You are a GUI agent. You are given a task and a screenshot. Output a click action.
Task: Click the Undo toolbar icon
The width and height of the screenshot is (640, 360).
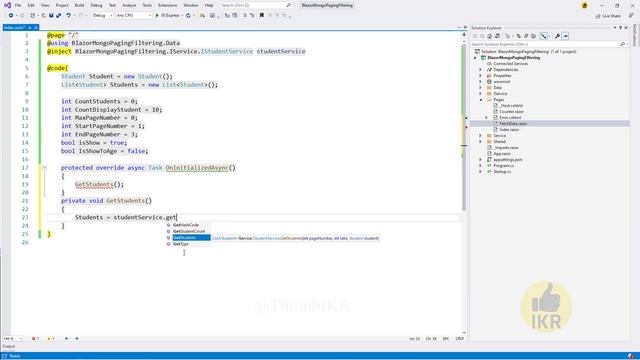click(x=69, y=16)
